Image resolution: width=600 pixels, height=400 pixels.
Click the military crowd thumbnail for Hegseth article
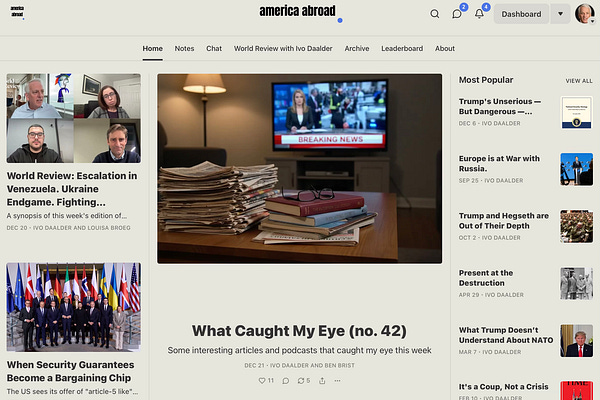click(577, 227)
